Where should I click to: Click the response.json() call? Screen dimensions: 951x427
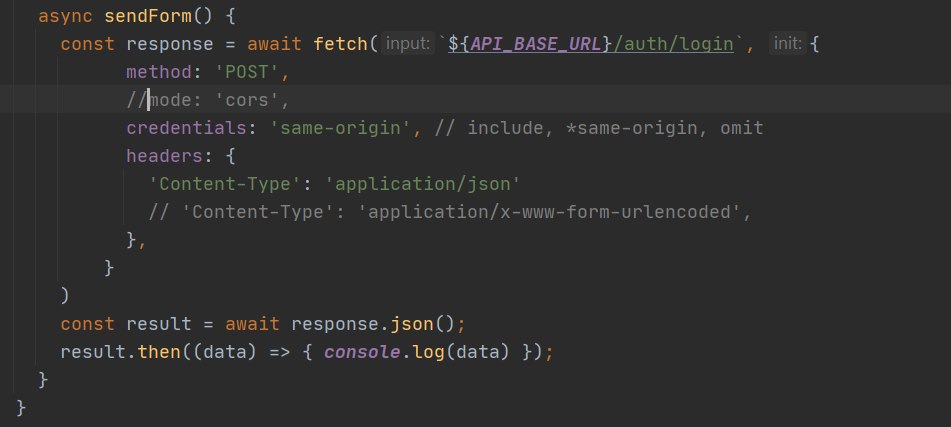[x=372, y=323]
